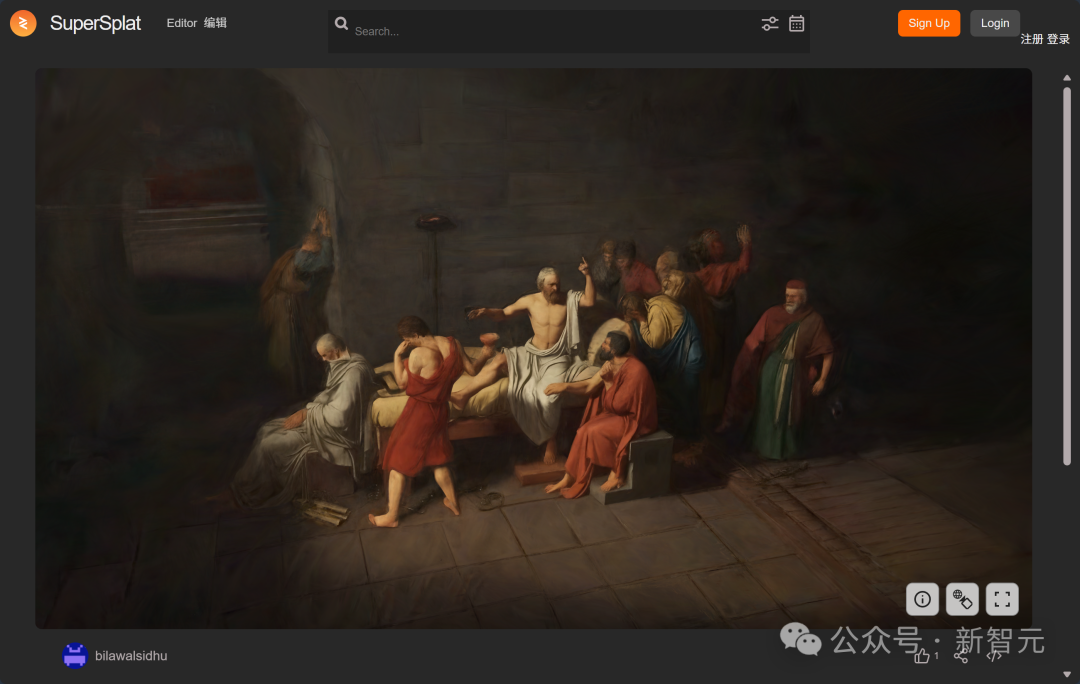Enter fullscreen with the fullscreen button
The width and height of the screenshot is (1080, 684).
[1002, 599]
